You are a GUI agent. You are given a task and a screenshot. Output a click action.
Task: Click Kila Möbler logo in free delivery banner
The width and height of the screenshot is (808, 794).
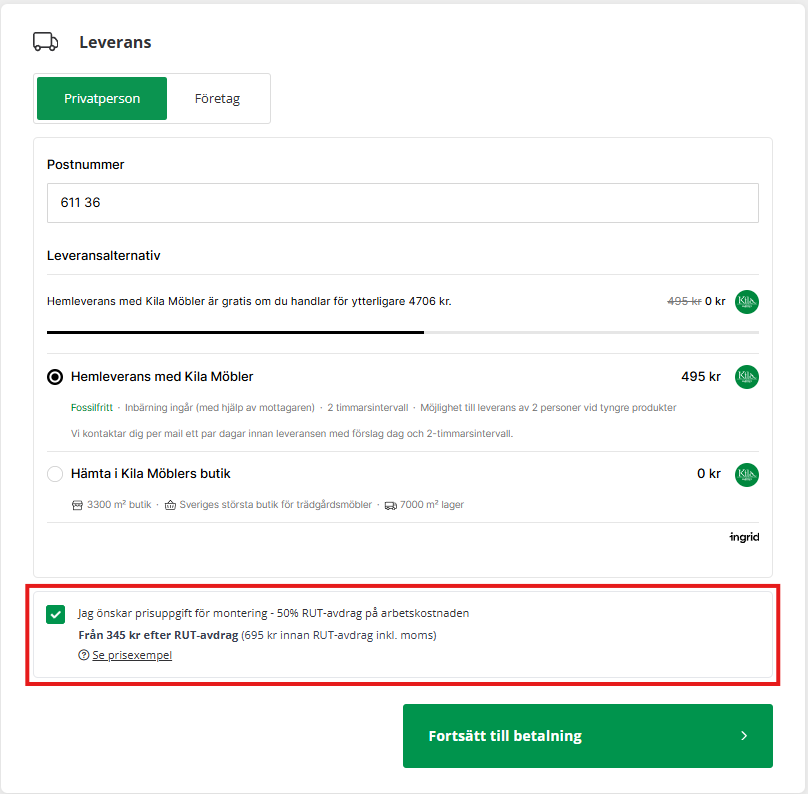[x=746, y=301]
